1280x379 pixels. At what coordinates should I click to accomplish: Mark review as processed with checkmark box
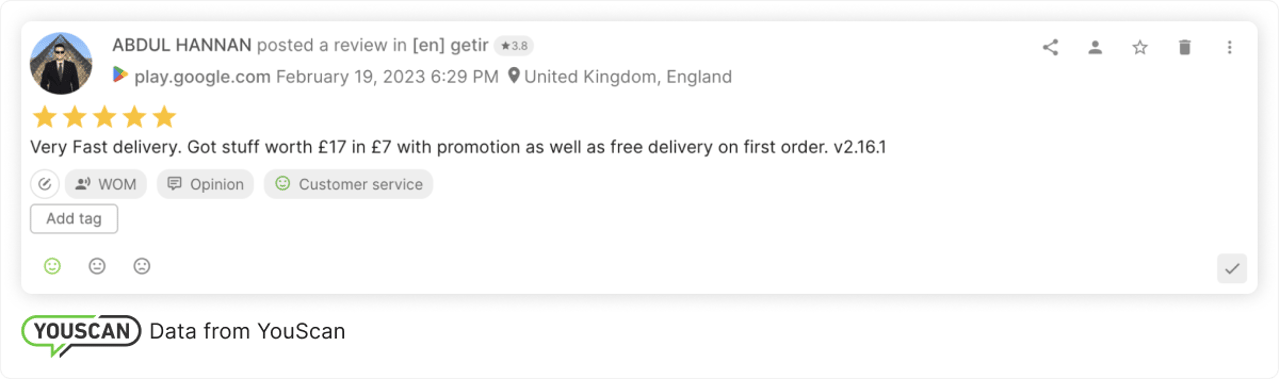(1232, 268)
